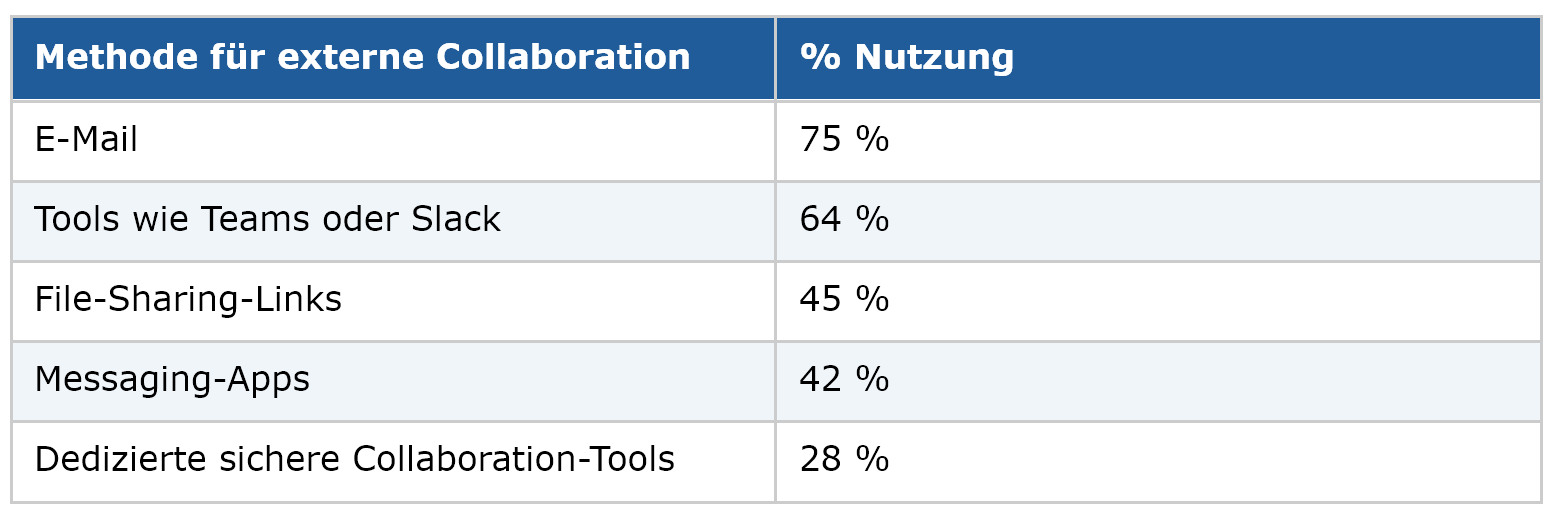The height and width of the screenshot is (520, 1558).
Task: Click the word 'Collaboration' in header
Action: 563,57
